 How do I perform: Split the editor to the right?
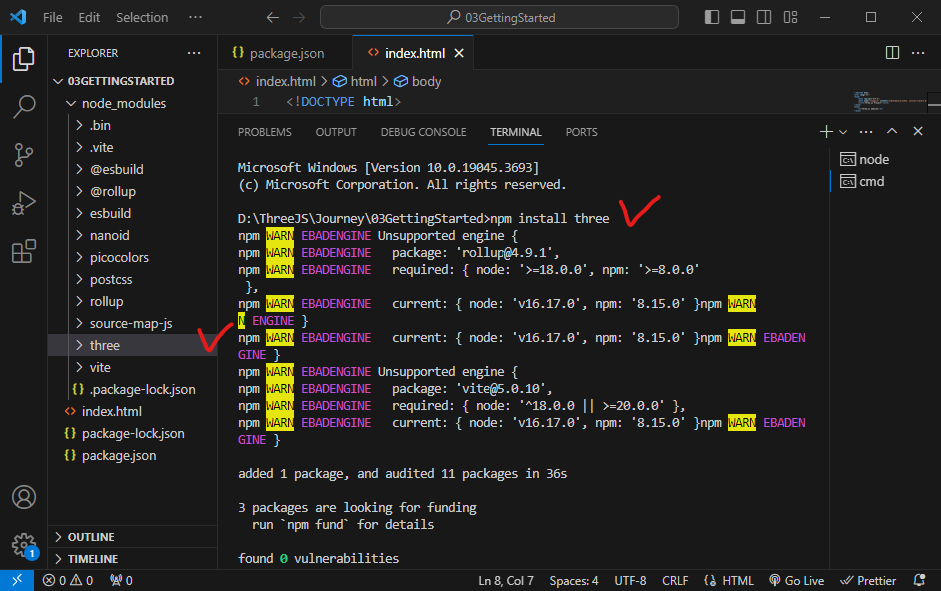(892, 53)
